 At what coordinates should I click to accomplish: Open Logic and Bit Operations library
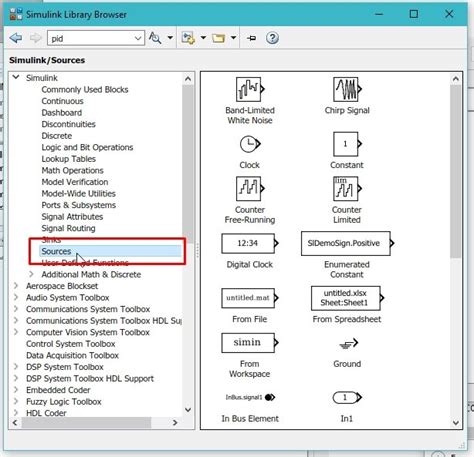87,147
